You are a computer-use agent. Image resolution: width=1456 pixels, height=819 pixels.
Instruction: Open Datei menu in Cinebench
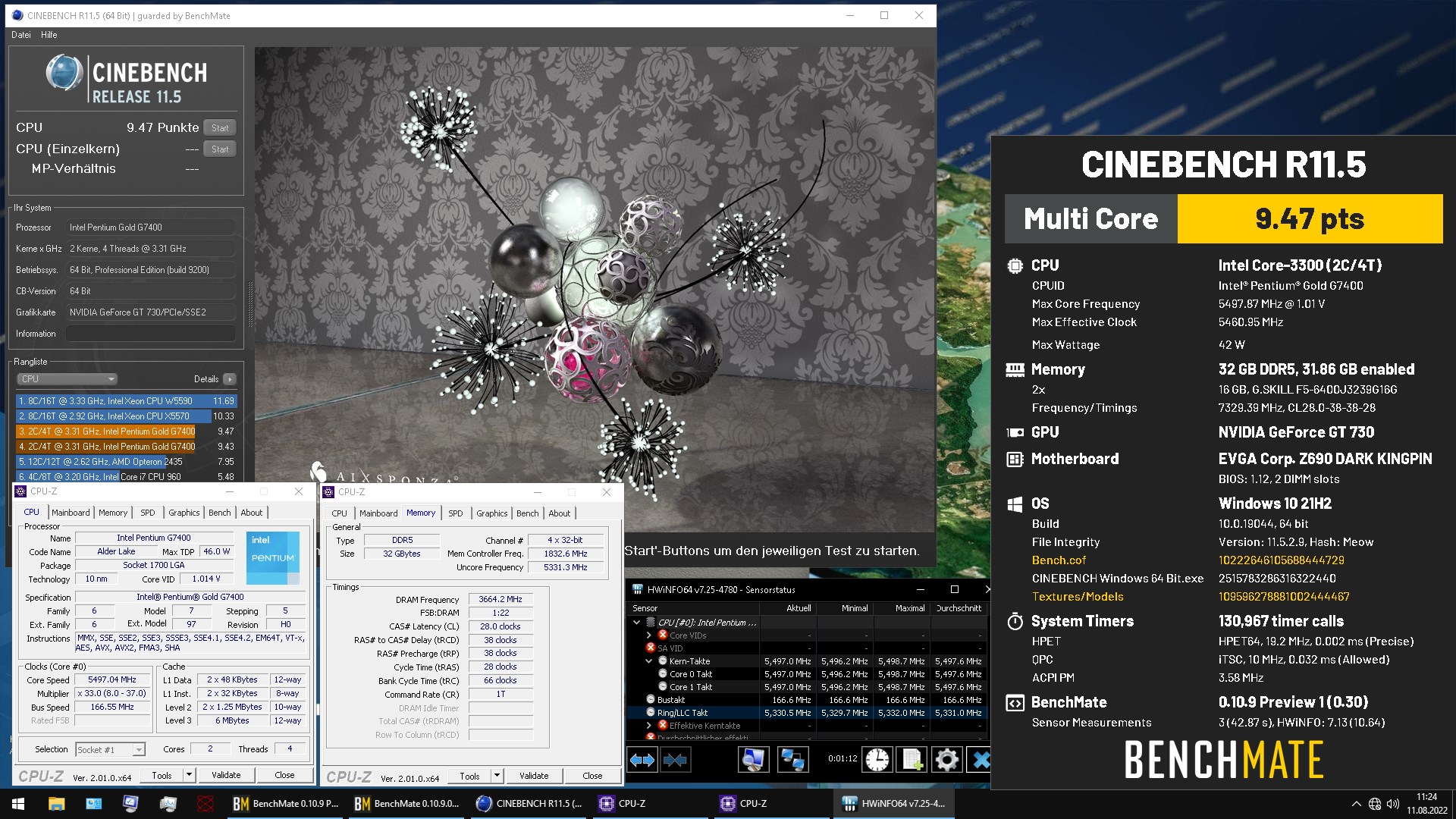pyautogui.click(x=21, y=35)
